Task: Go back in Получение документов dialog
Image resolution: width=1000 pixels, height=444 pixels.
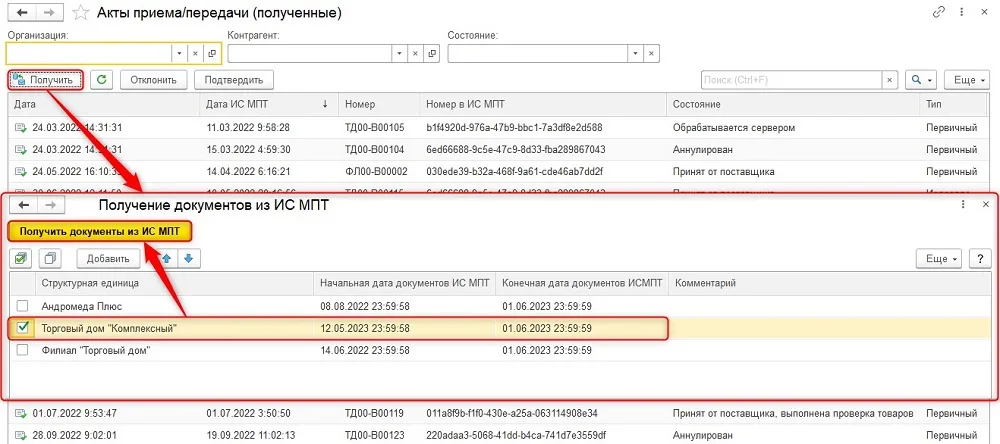Action: (24, 205)
